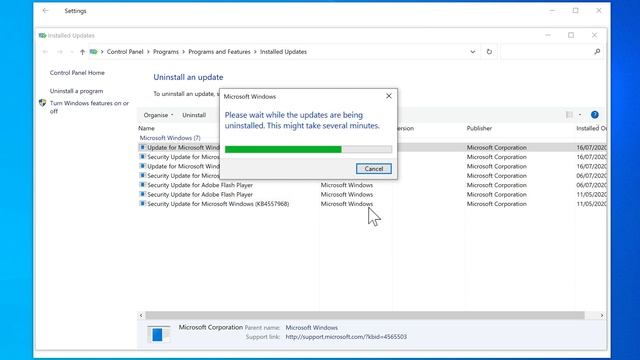Select Programs in the breadcrumb path
The width and height of the screenshot is (640, 360).
pyautogui.click(x=166, y=52)
